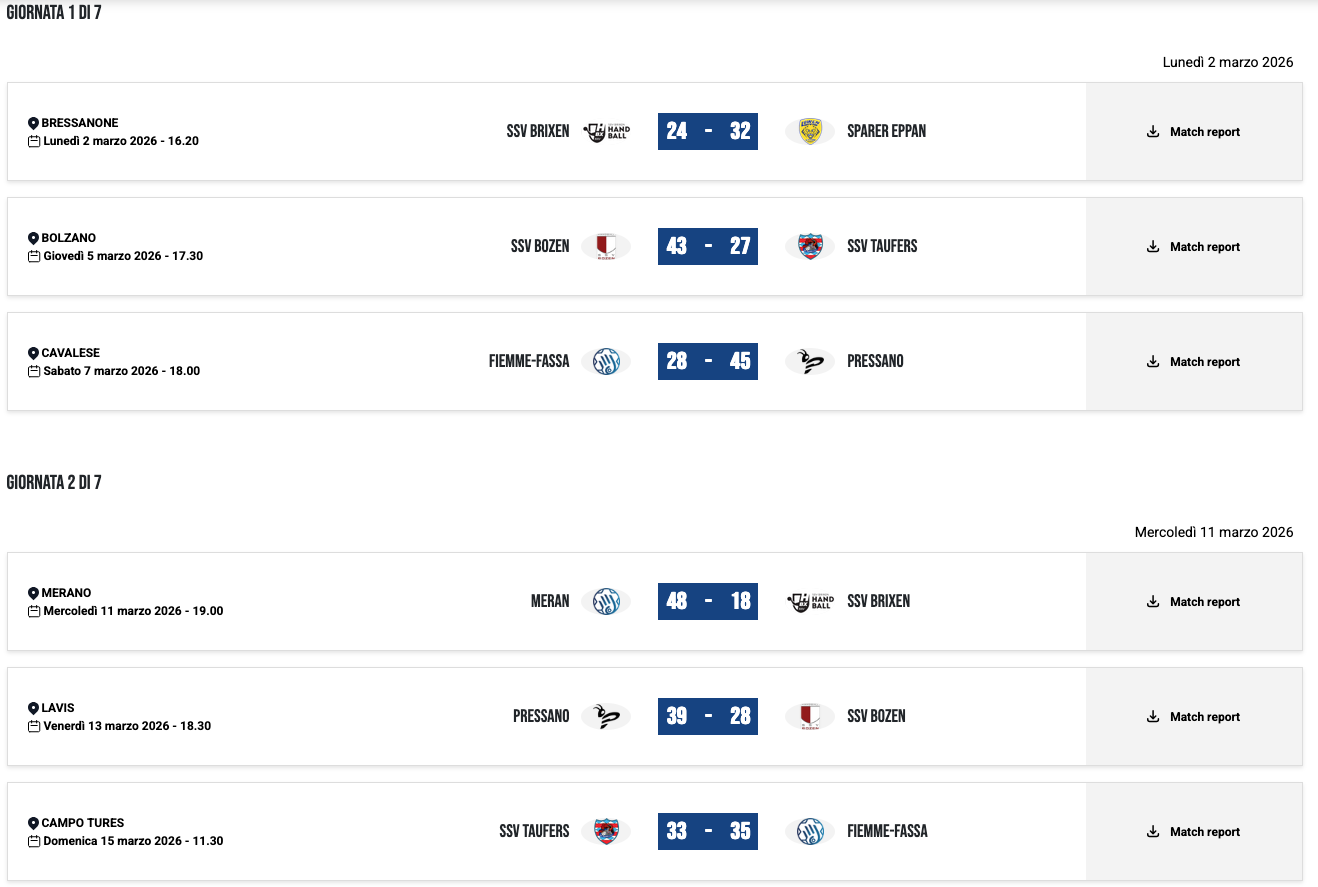
Task: Get Match report for Taufers vs Fiemme-Fassa
Action: [1194, 832]
